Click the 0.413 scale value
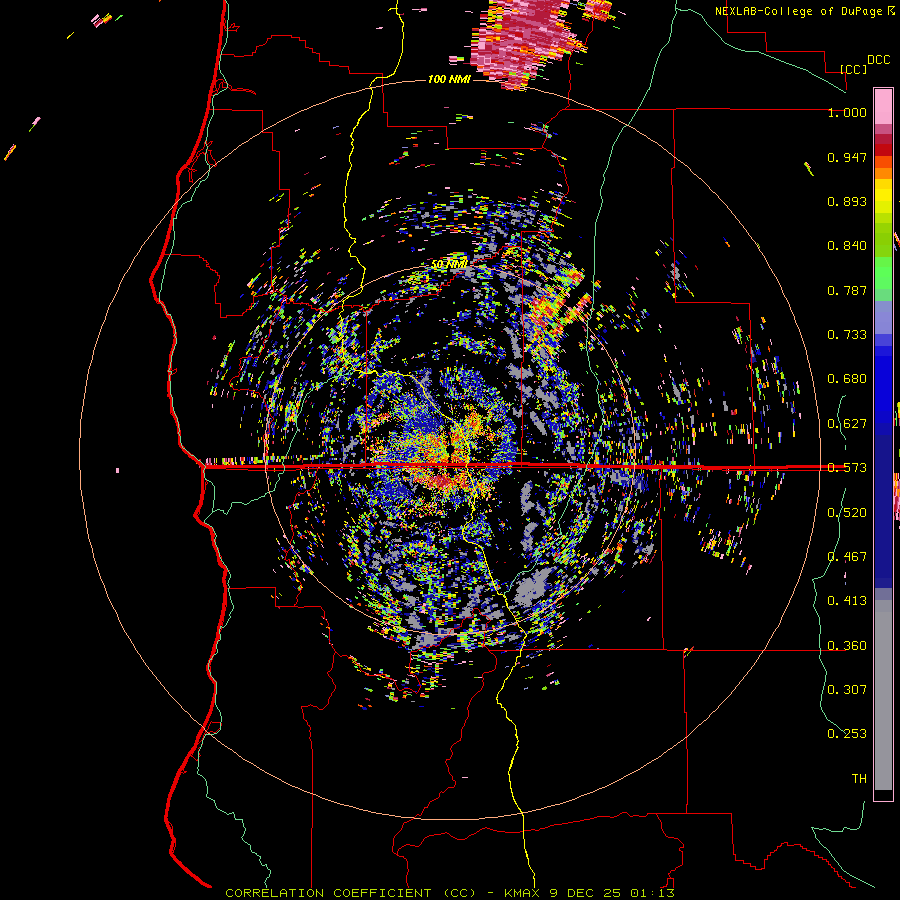This screenshot has height=900, width=900. point(847,601)
